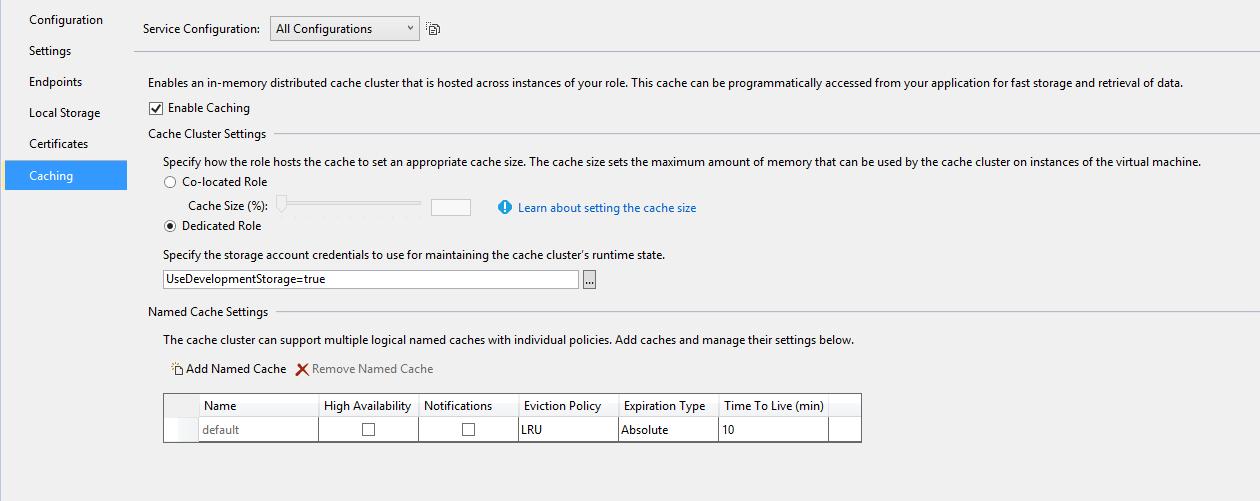Open Learn about setting the cache size link
Viewport: 1260px width, 501px height.
coord(607,208)
